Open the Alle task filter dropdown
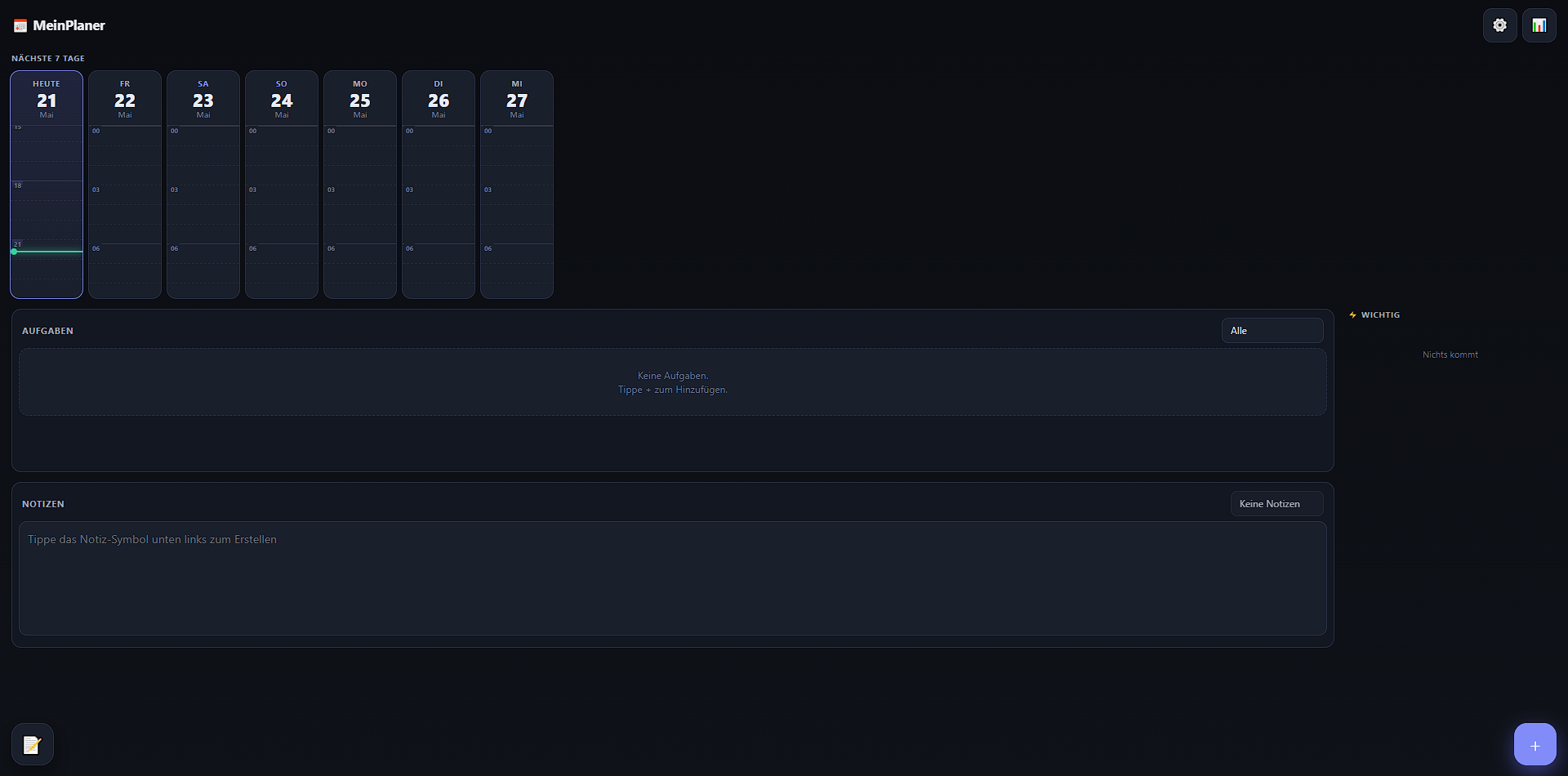 pos(1272,331)
